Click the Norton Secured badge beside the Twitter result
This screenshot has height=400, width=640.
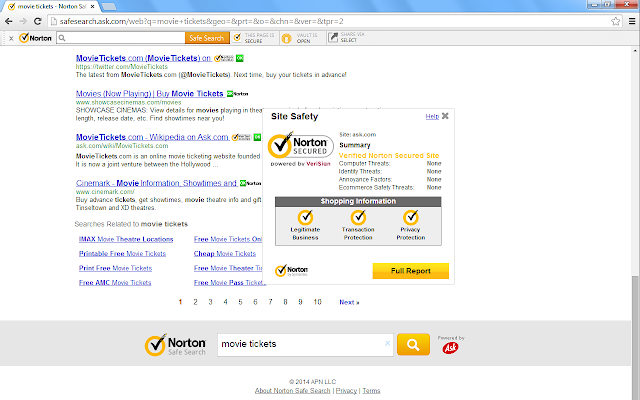(x=224, y=58)
